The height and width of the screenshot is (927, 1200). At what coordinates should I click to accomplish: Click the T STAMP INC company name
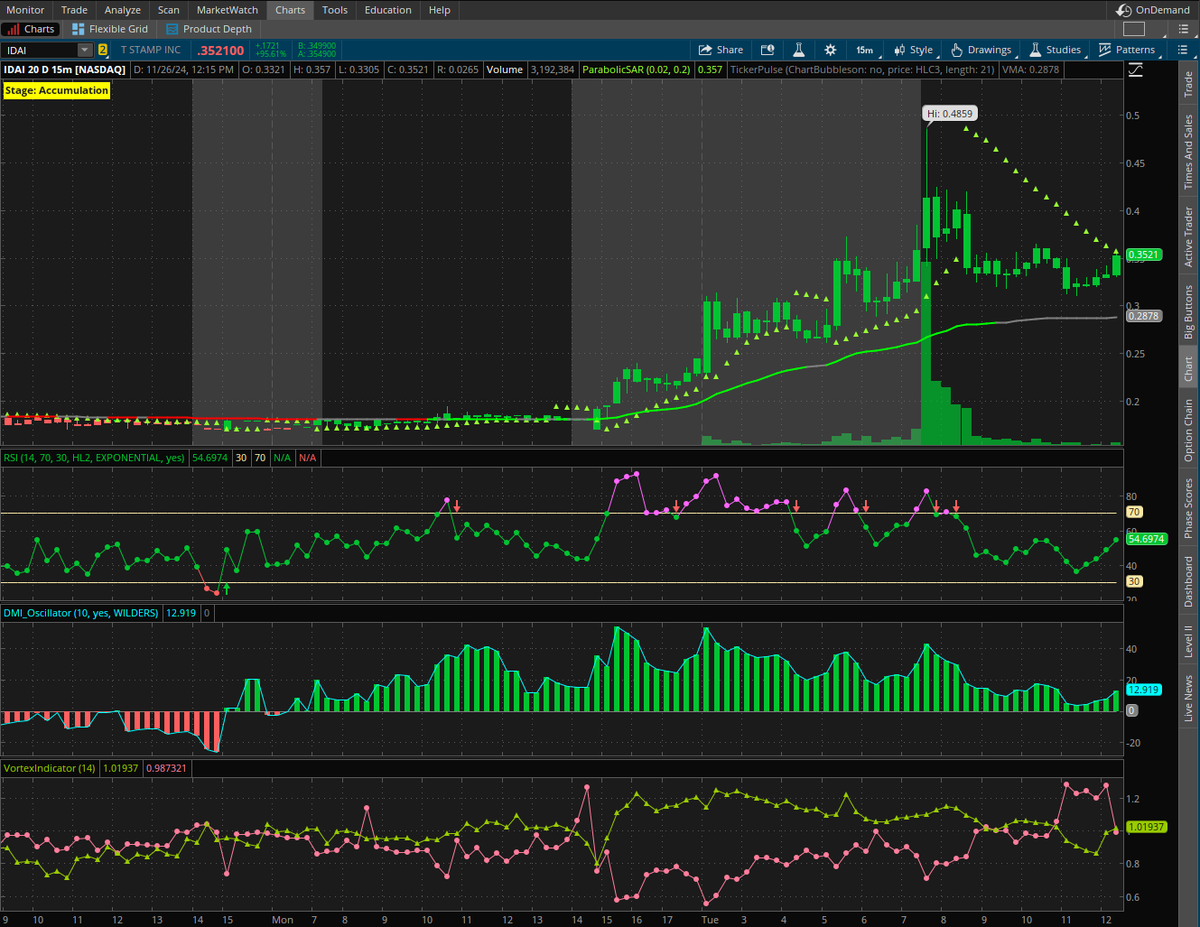tap(151, 50)
